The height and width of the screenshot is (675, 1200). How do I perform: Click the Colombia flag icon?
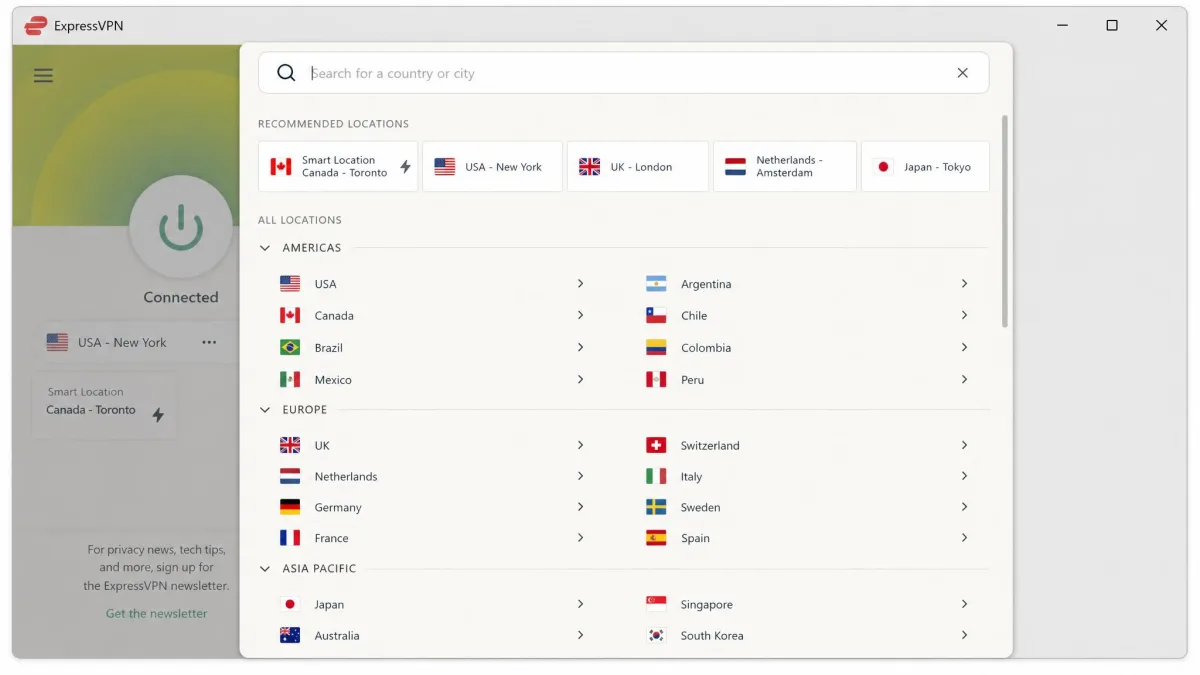click(656, 347)
